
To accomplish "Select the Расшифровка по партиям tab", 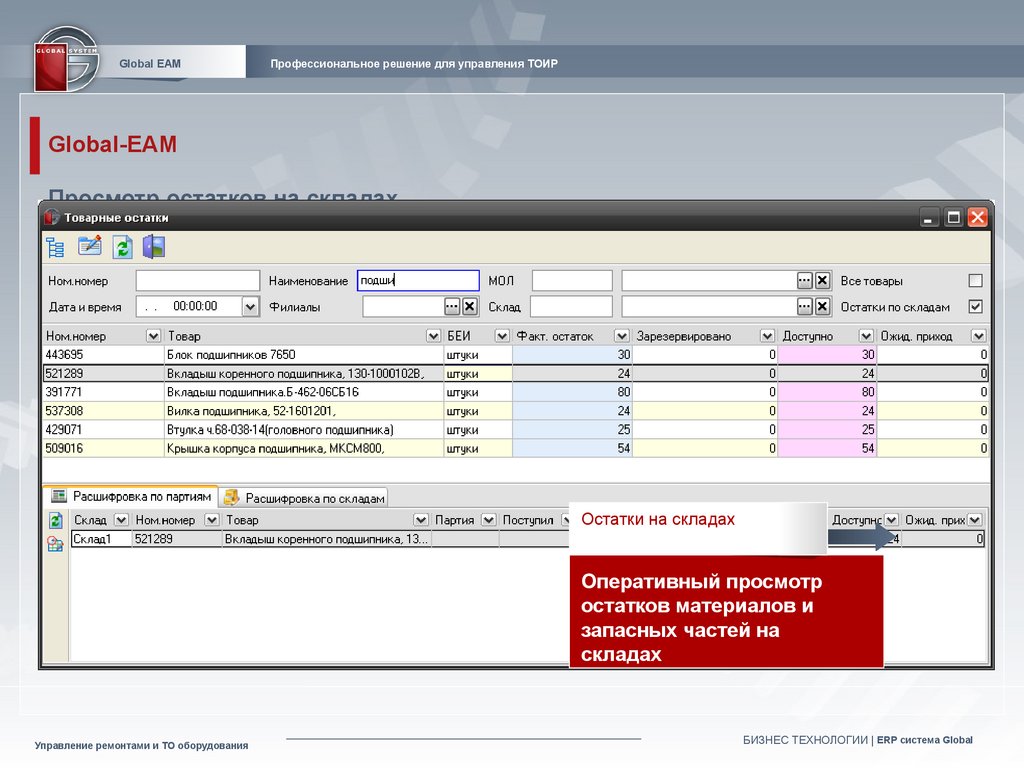I will point(132,496).
